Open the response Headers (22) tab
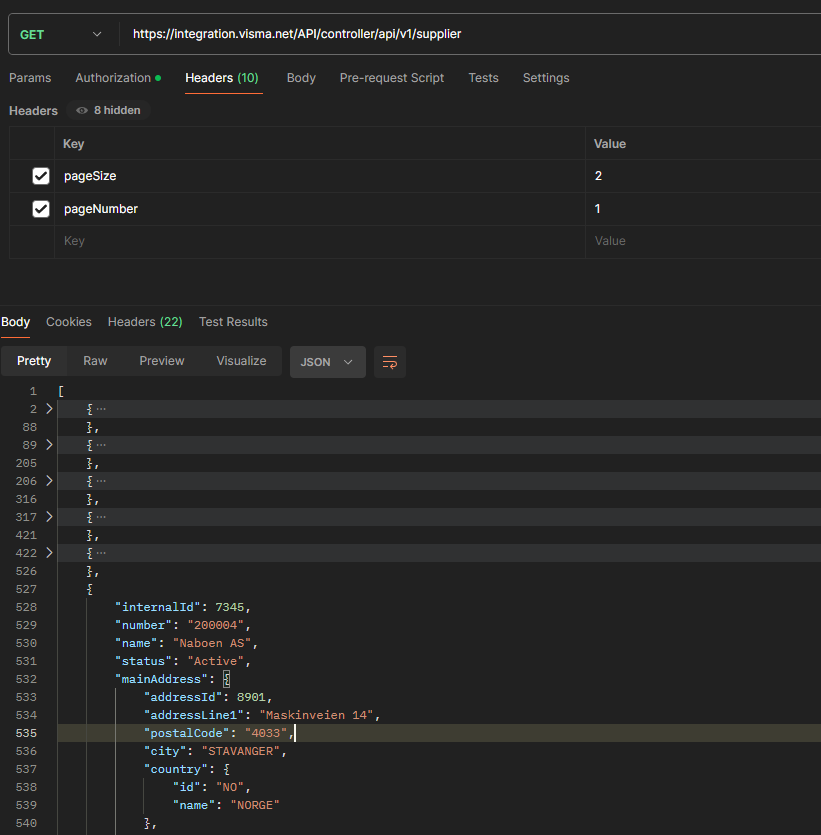Image resolution: width=821 pixels, height=835 pixels. pos(145,322)
